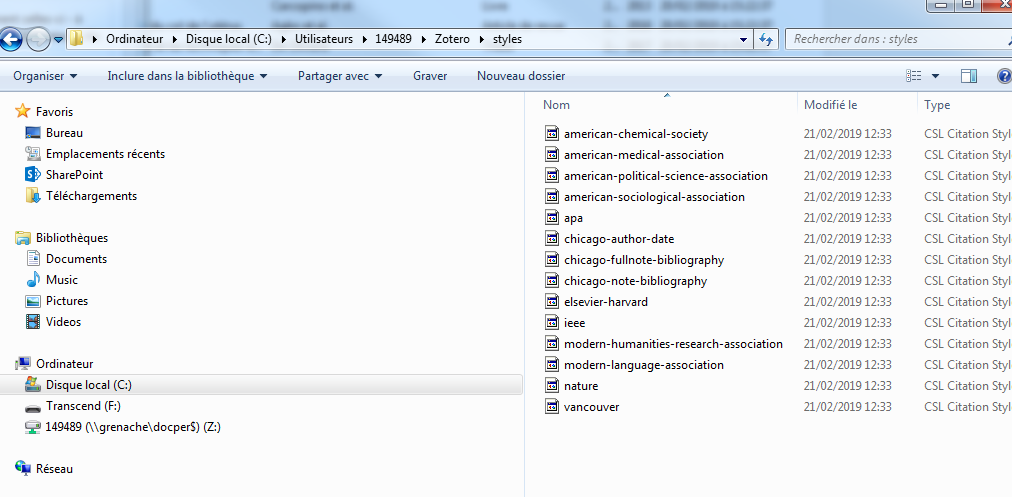1012x497 pixels.
Task: Click modern-language-association file icon
Action: tap(552, 365)
